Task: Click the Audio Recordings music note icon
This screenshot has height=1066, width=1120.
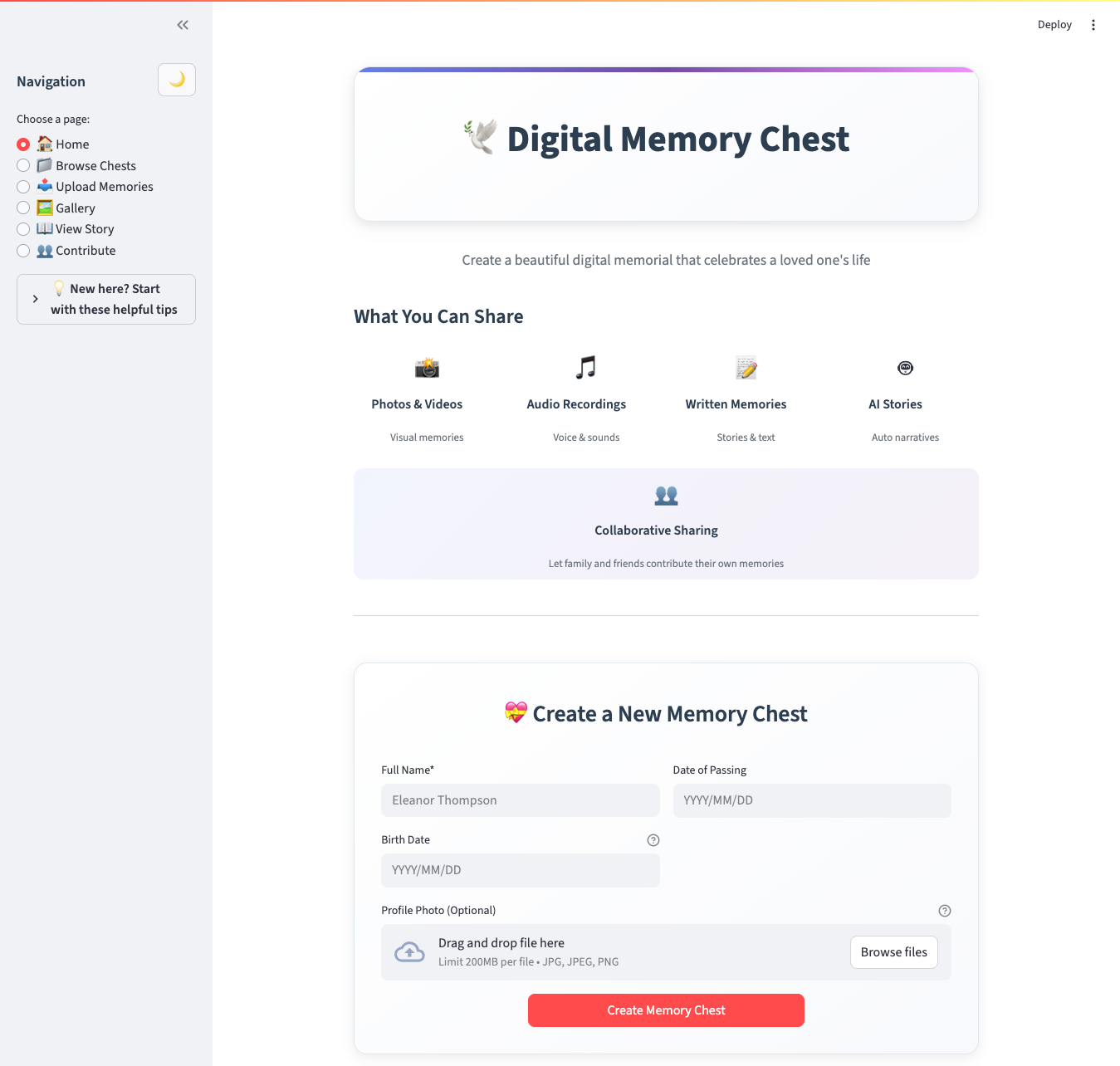Action: (x=586, y=368)
